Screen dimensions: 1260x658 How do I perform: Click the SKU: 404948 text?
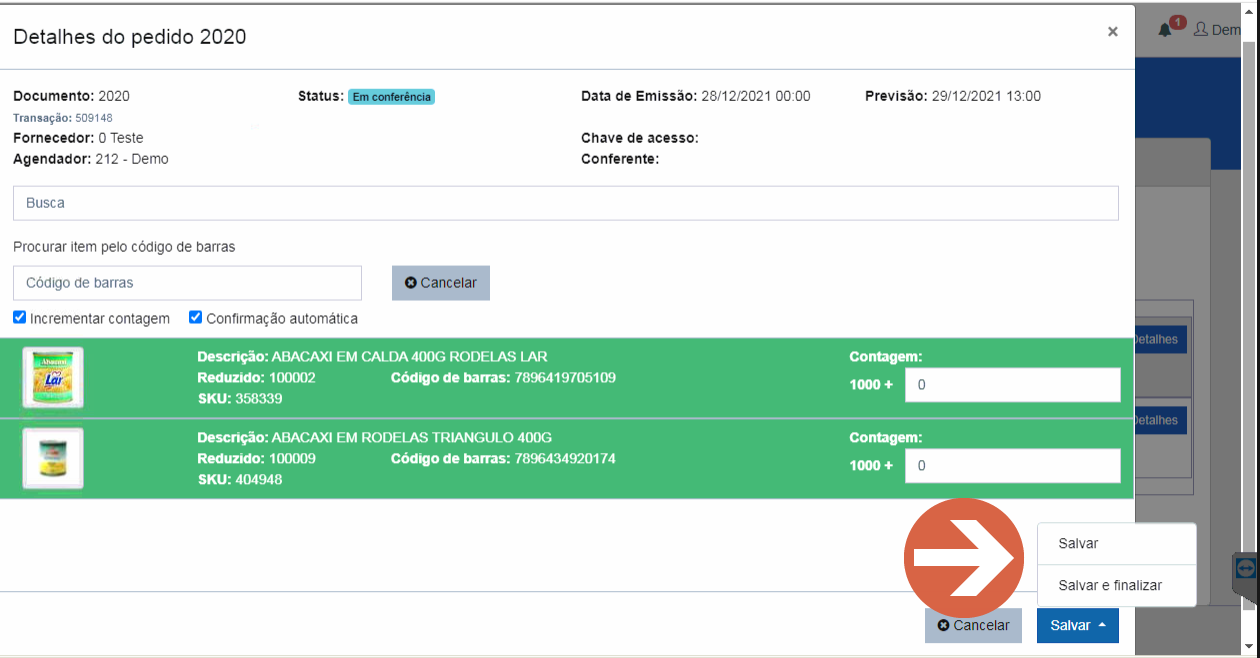[x=240, y=480]
